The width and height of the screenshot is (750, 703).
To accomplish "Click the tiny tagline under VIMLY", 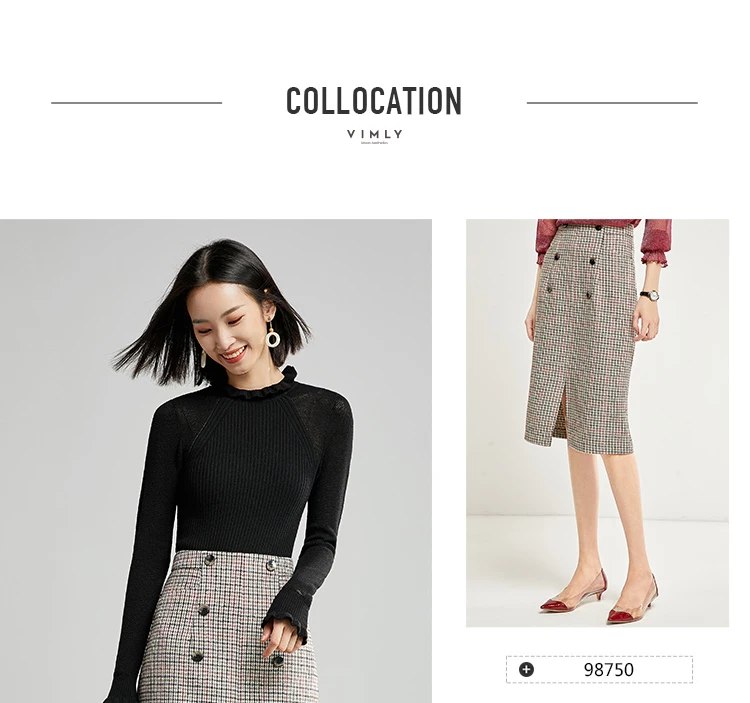I will tap(375, 143).
